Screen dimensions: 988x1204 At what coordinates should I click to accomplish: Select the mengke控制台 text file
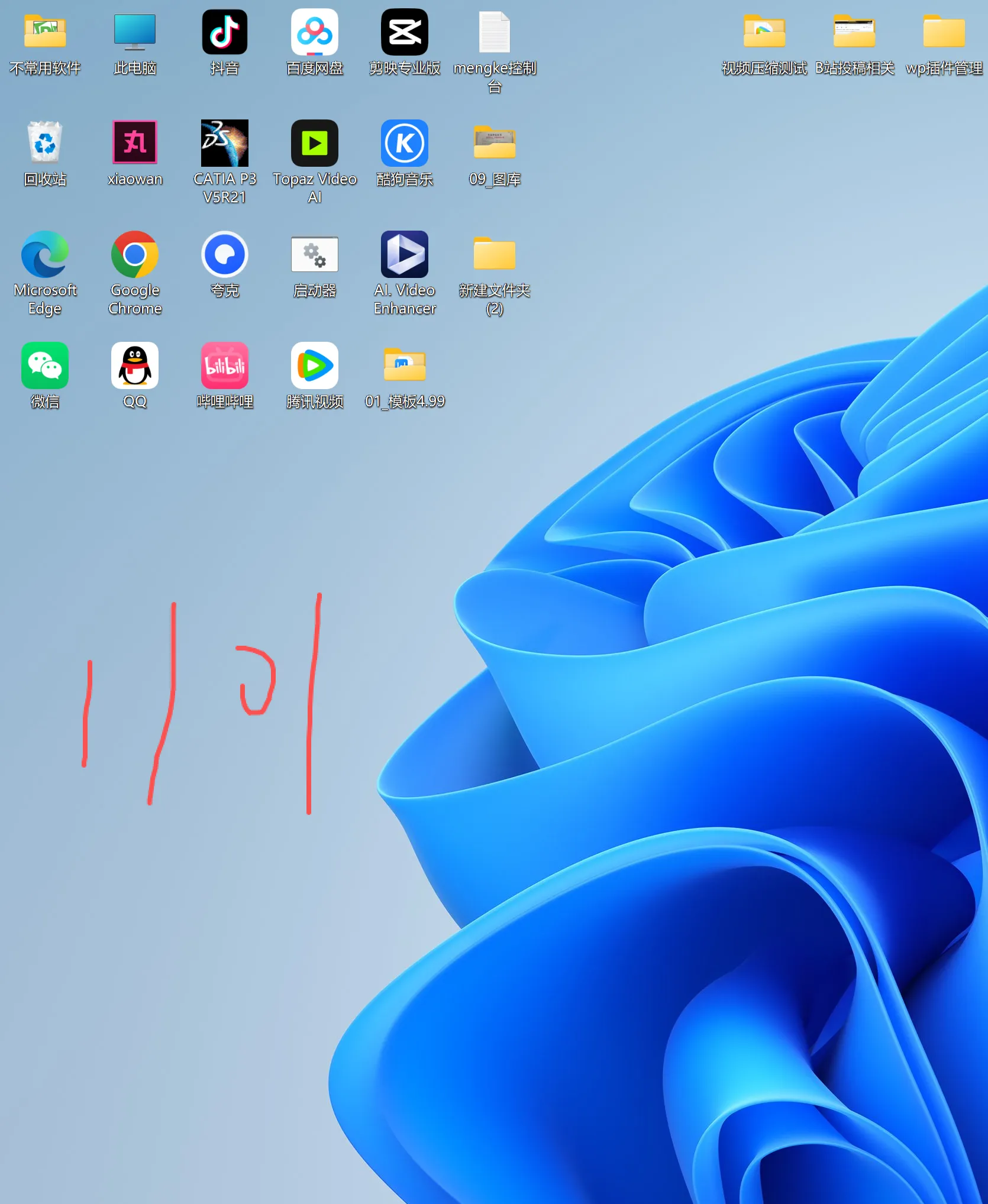tap(494, 32)
